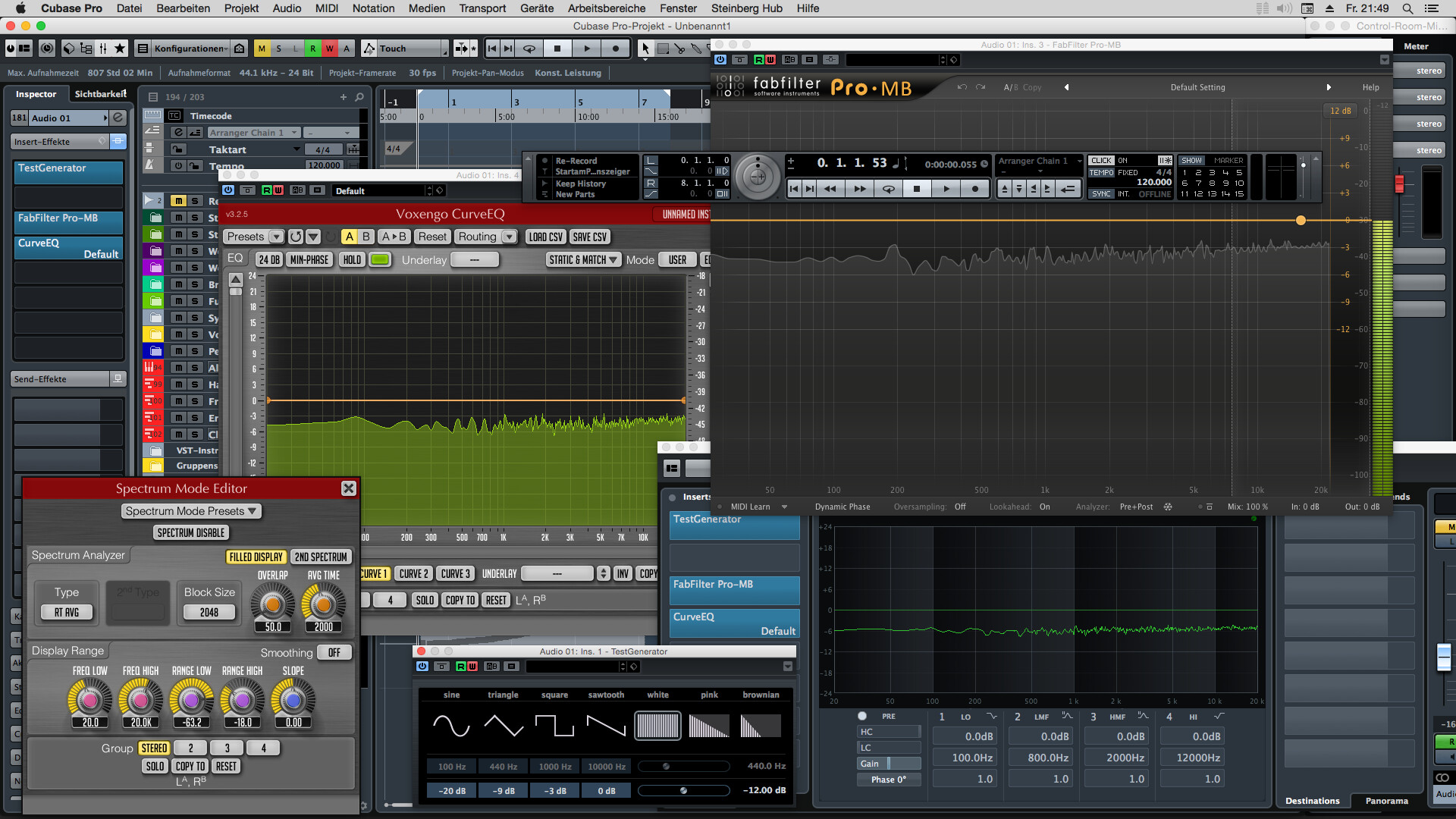This screenshot has height=819, width=1456.
Task: Open the Arbeitsbereiche menu
Action: tap(607, 8)
